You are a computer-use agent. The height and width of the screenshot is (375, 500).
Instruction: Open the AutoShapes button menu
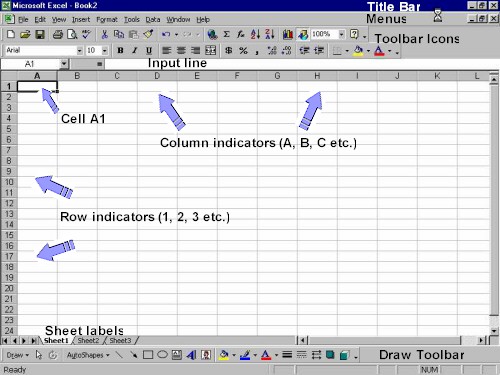coord(88,355)
